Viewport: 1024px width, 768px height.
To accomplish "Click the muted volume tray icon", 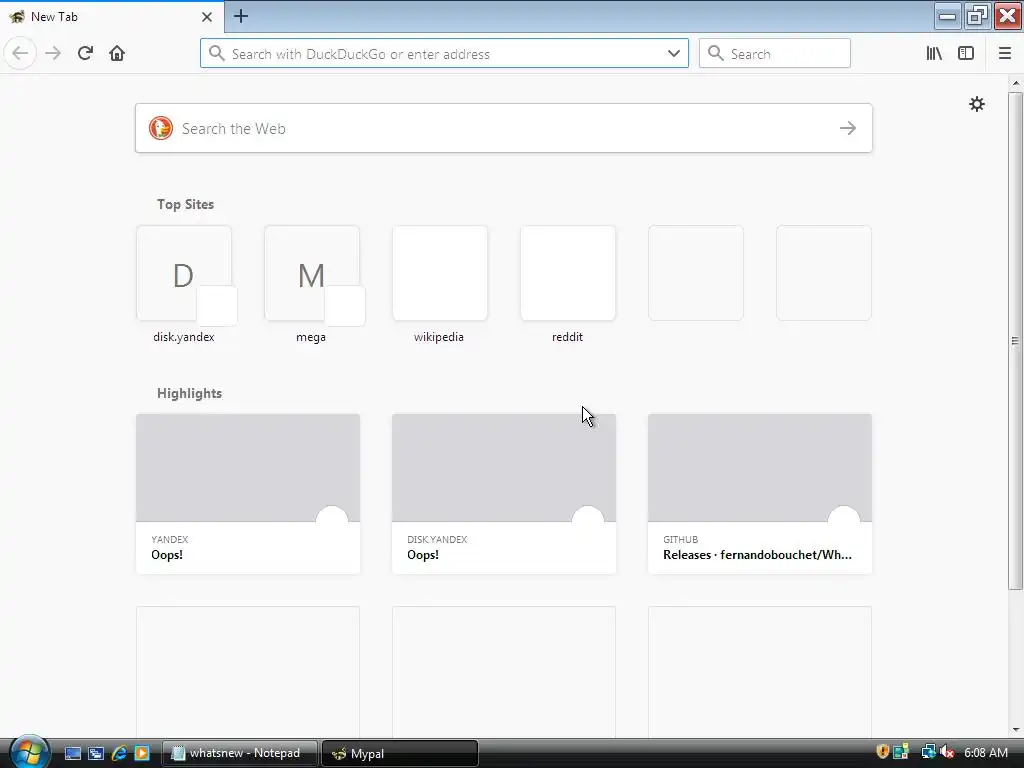I will [x=947, y=752].
